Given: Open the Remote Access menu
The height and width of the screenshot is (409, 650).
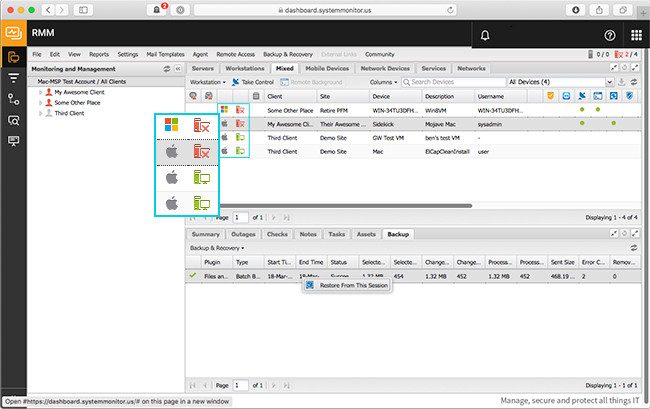Looking at the screenshot, I should pos(235,54).
